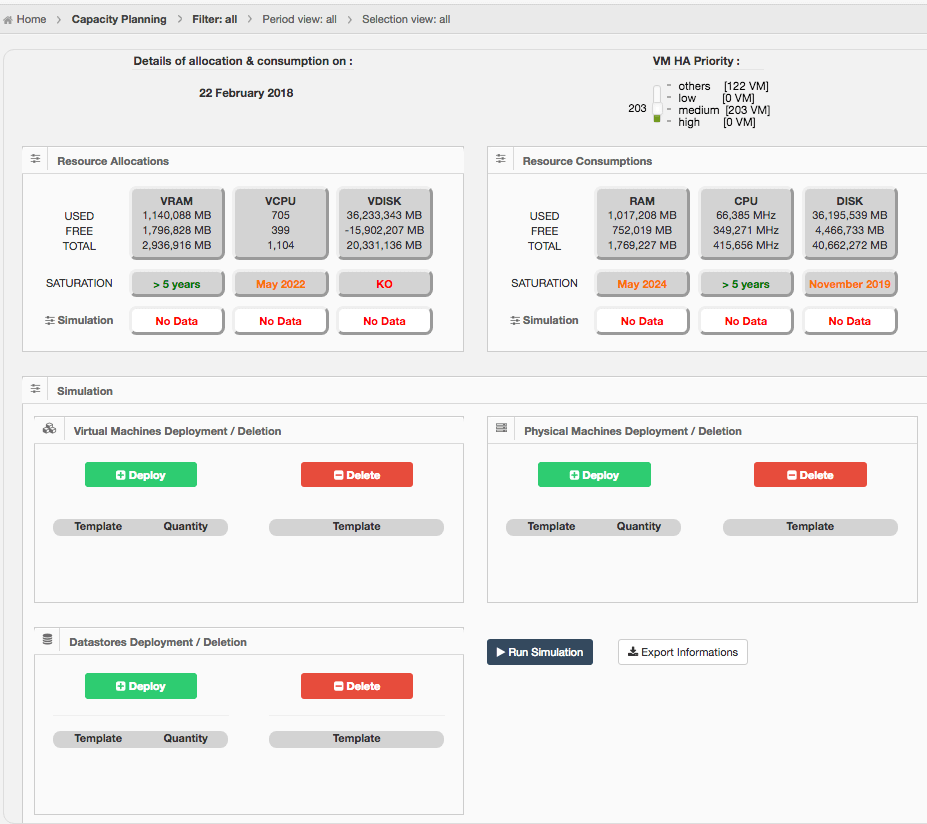The image size is (927, 824).
Task: Click sliders icon beside allocations Simulation label
Action: point(51,321)
